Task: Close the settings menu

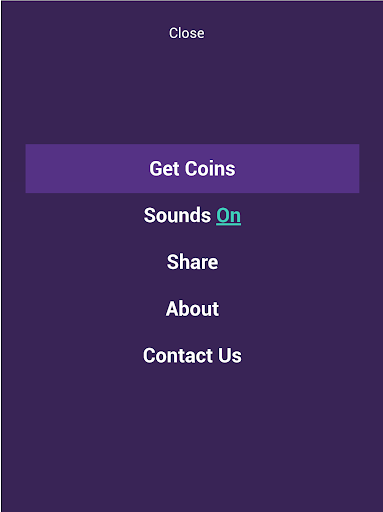Action: click(186, 33)
